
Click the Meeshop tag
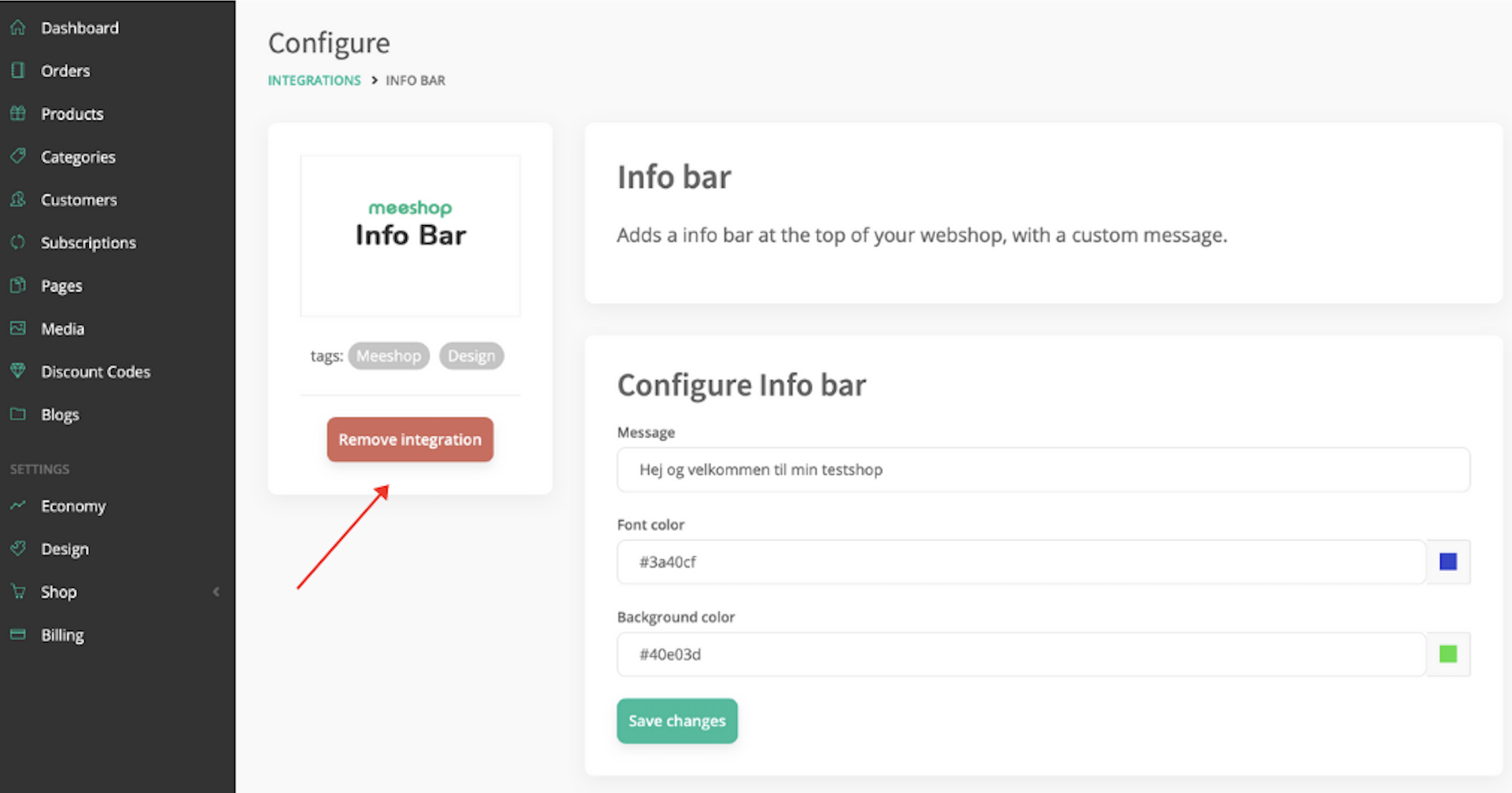click(x=389, y=356)
